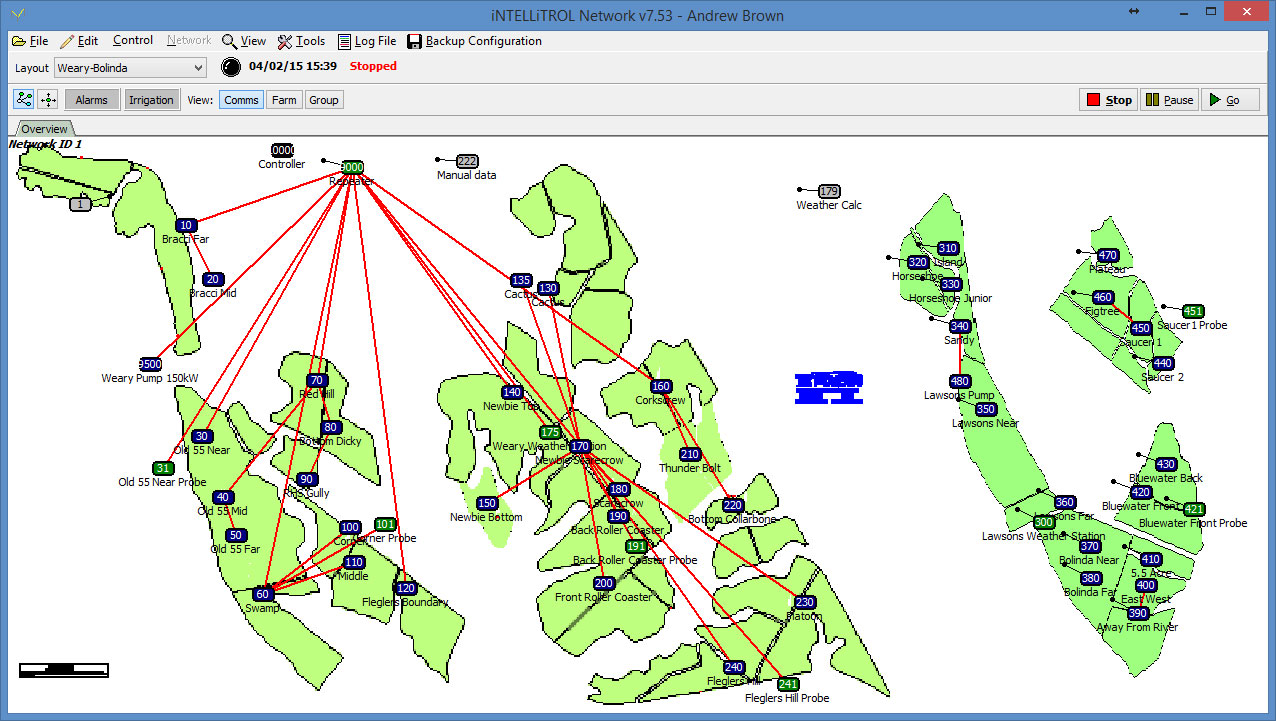Select node 175 Weary Weather Station
The width and height of the screenshot is (1276, 721).
point(550,432)
